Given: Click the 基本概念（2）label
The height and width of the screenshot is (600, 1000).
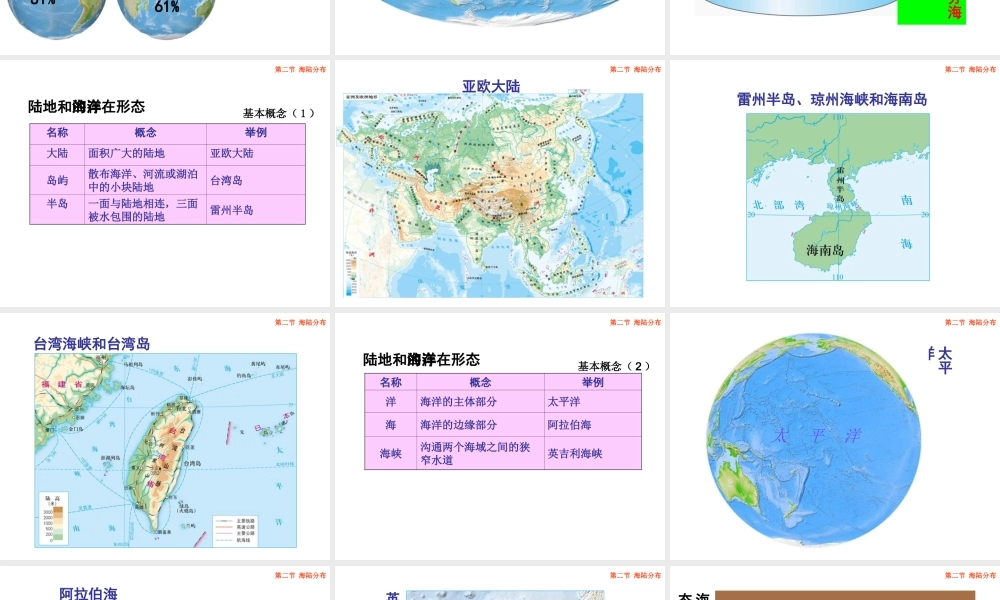Looking at the screenshot, I should point(614,366).
